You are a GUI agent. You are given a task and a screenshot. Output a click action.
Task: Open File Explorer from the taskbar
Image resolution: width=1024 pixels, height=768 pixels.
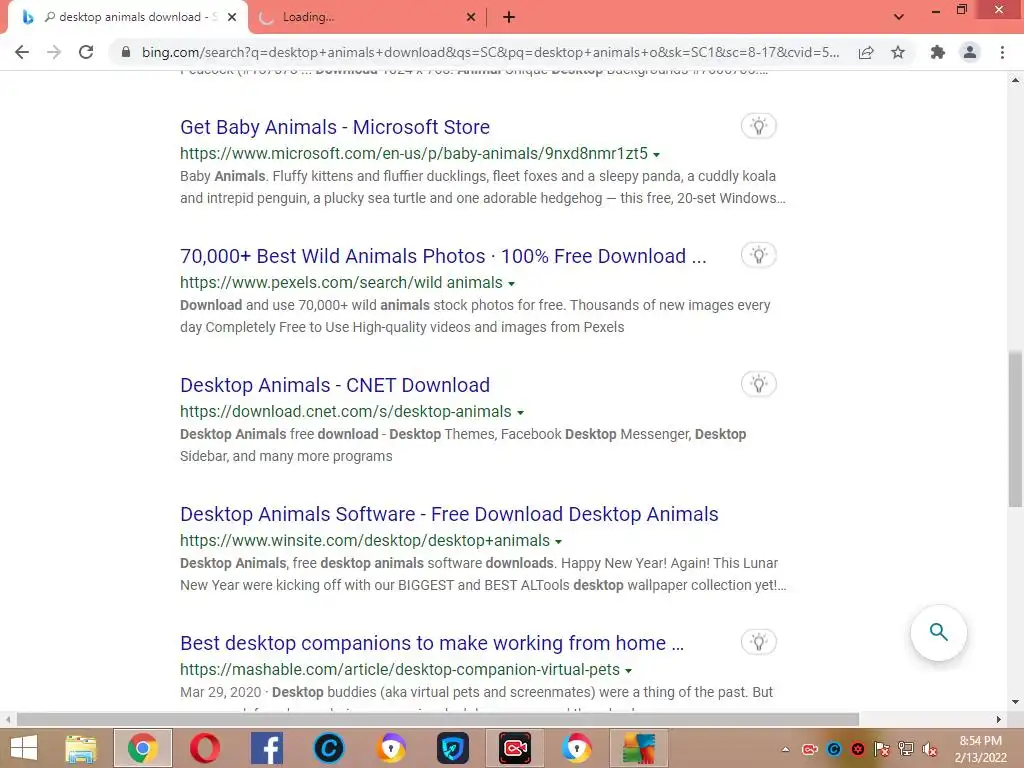[x=80, y=748]
